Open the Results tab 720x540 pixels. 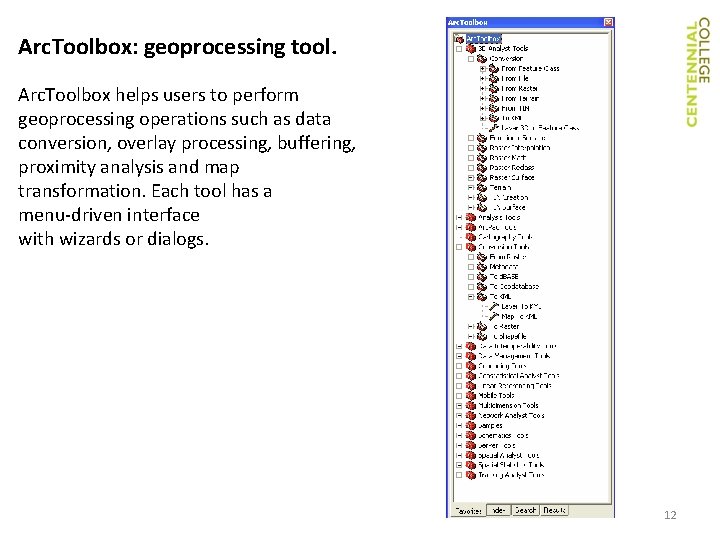554,510
